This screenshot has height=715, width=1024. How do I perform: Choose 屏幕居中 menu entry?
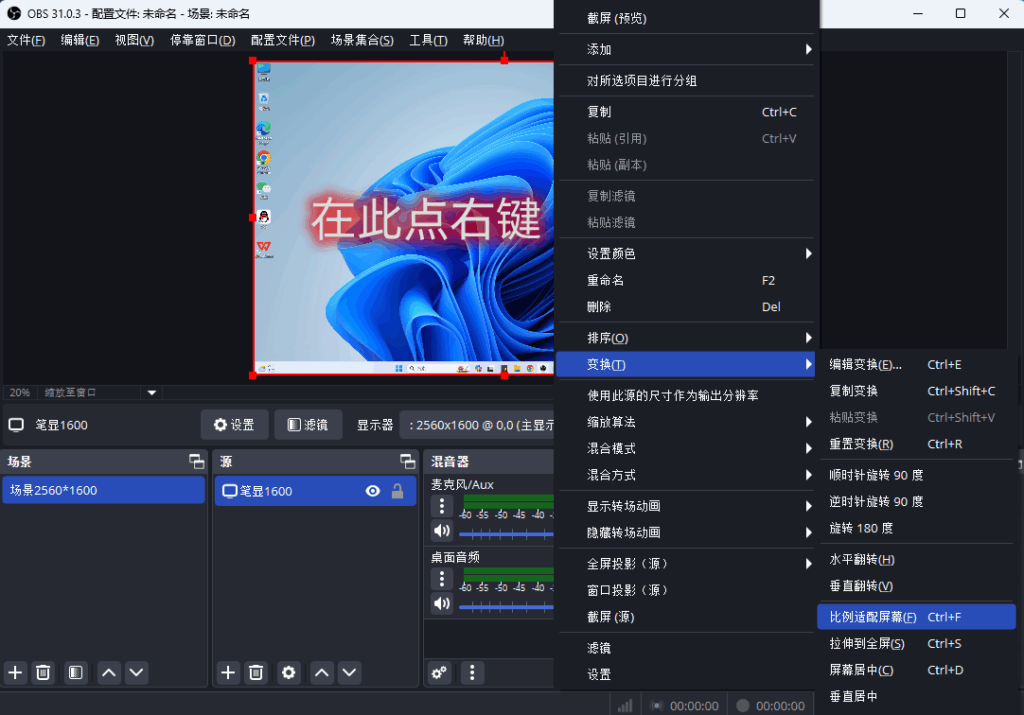tap(916, 671)
